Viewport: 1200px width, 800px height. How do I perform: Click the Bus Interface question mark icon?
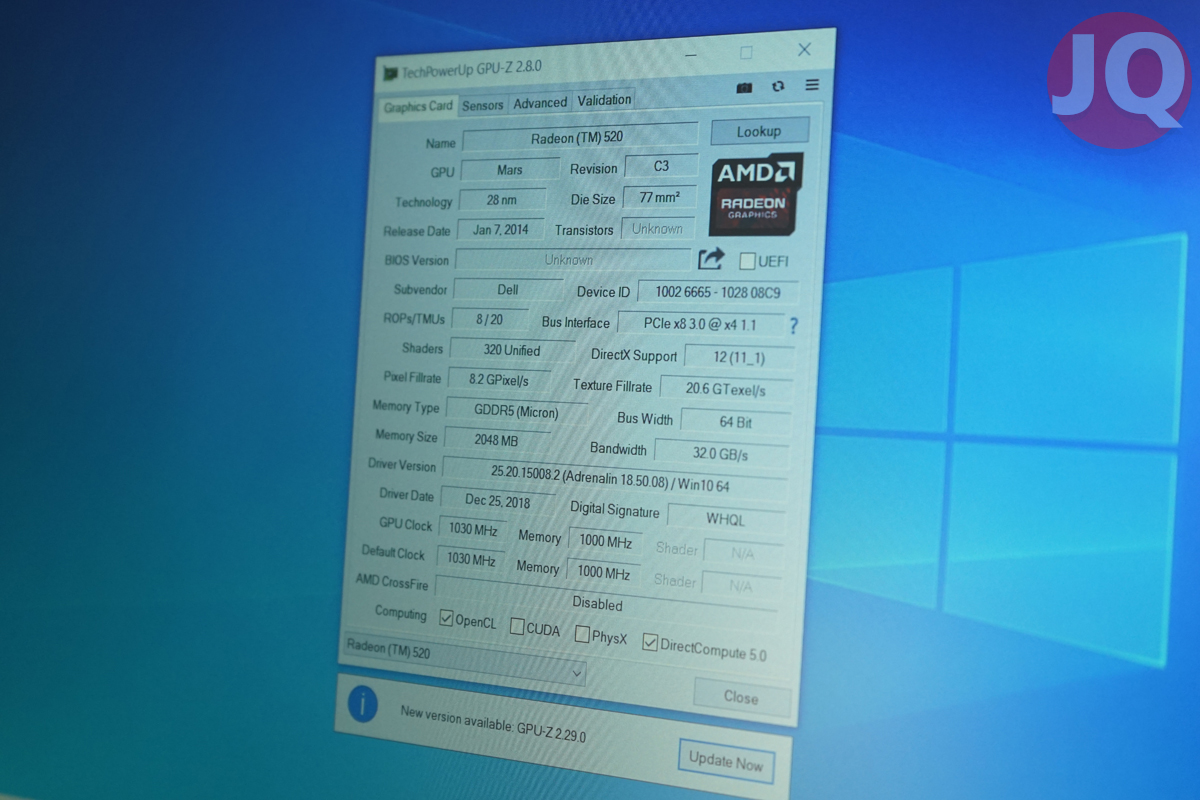coord(794,325)
